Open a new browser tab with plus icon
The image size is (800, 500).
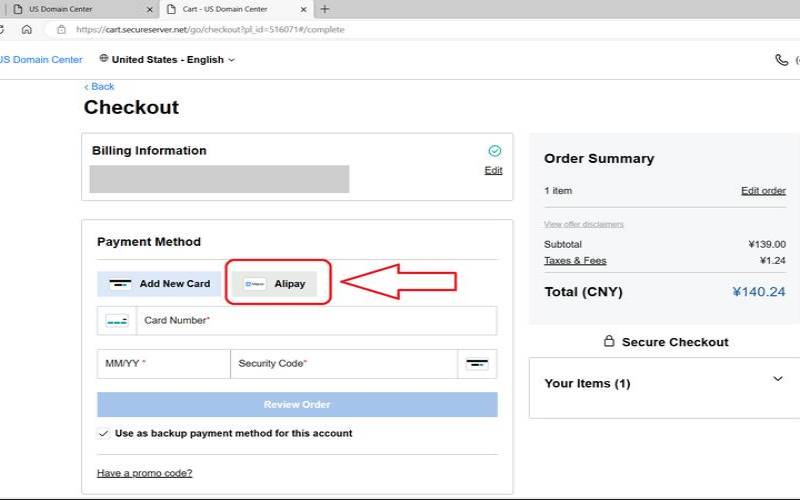pos(324,9)
